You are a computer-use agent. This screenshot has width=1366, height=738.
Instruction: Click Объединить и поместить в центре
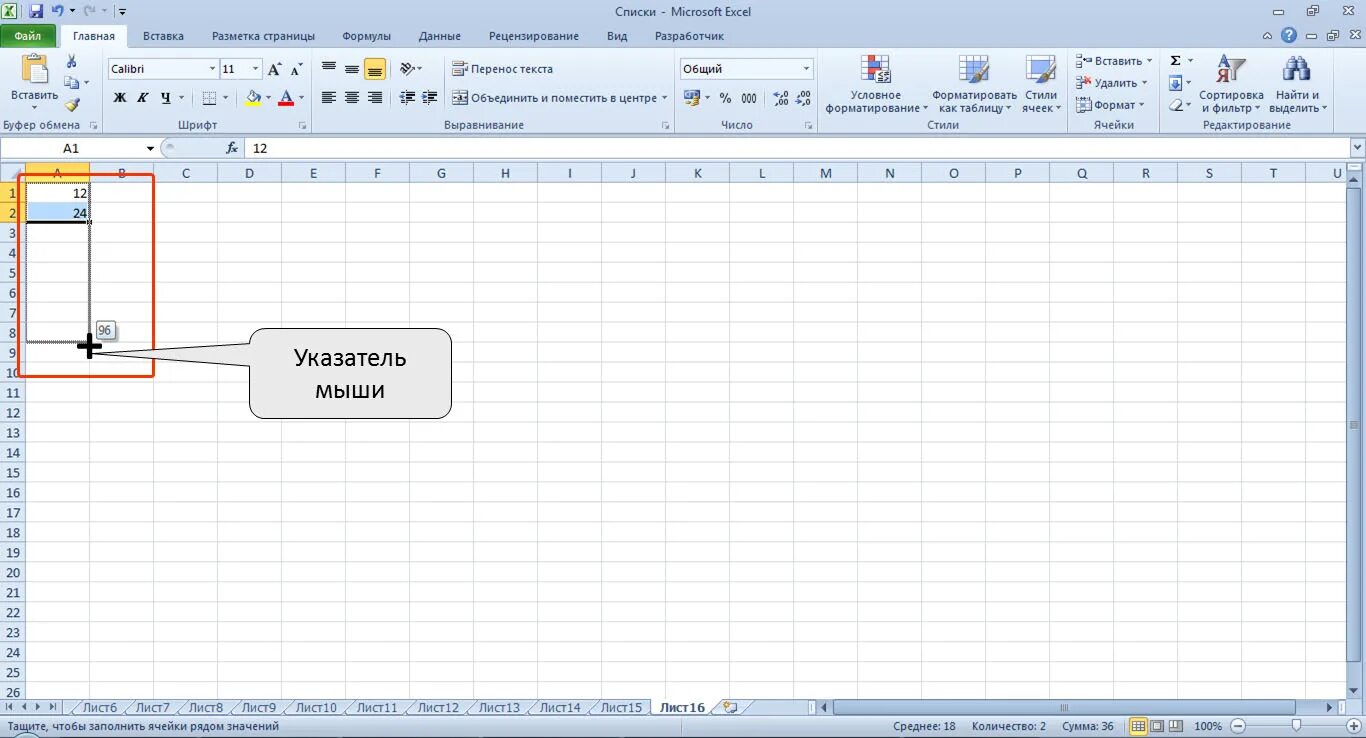[558, 98]
